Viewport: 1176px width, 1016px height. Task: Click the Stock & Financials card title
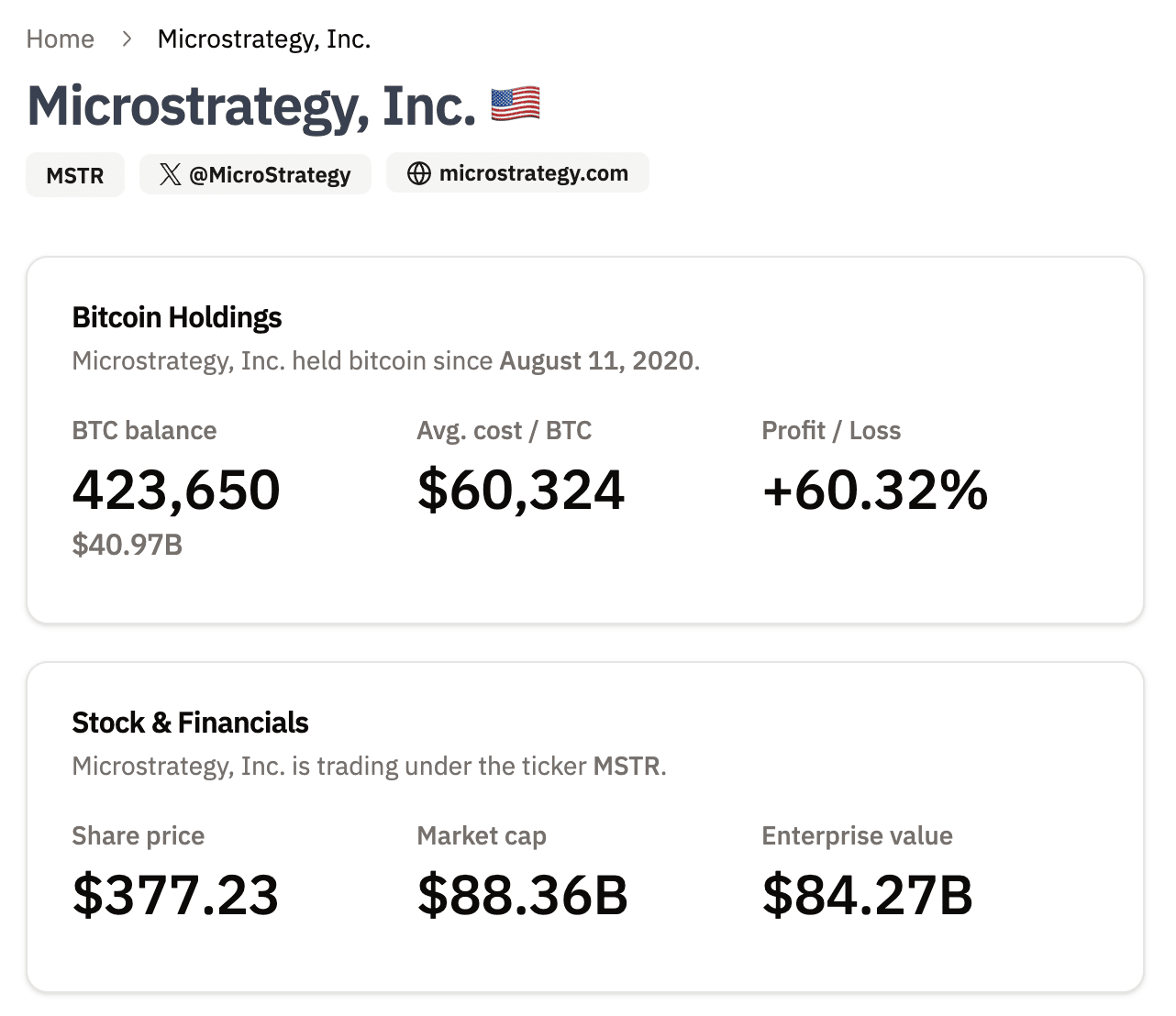click(x=190, y=723)
